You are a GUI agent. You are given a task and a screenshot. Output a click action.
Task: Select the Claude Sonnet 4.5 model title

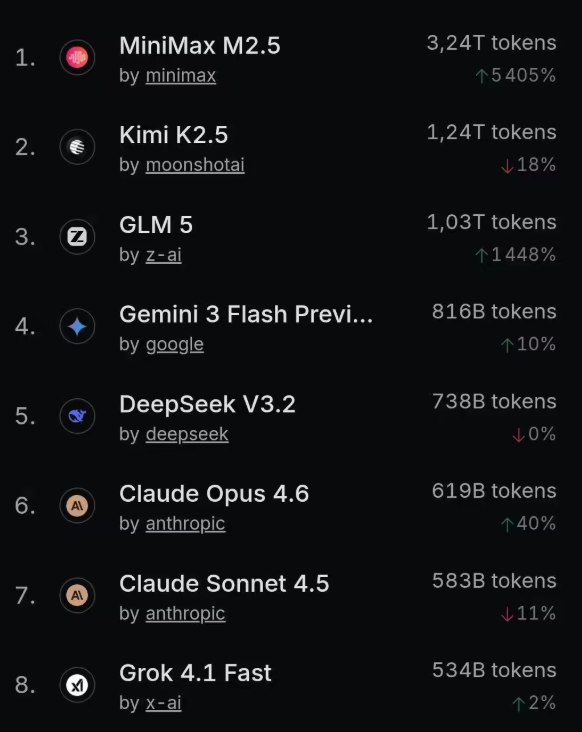(x=224, y=584)
